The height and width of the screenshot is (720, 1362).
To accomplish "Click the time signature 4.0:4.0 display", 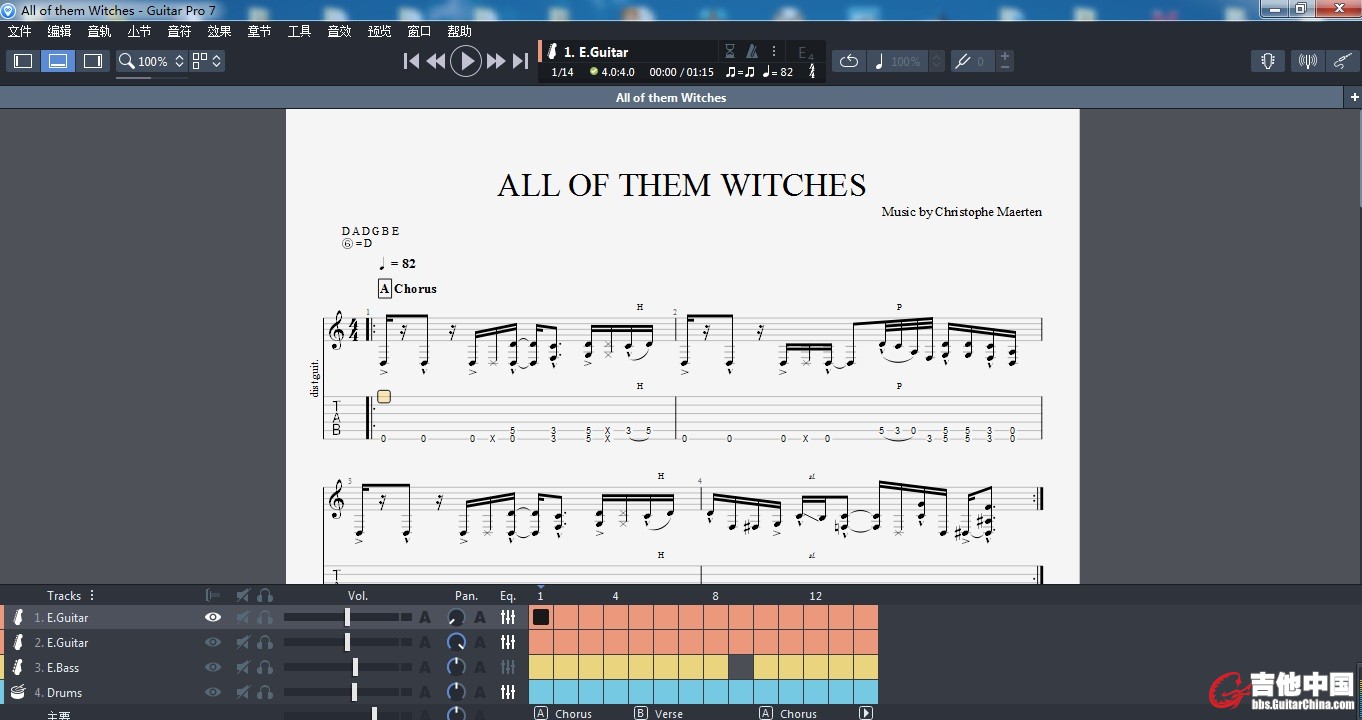I will [612, 72].
